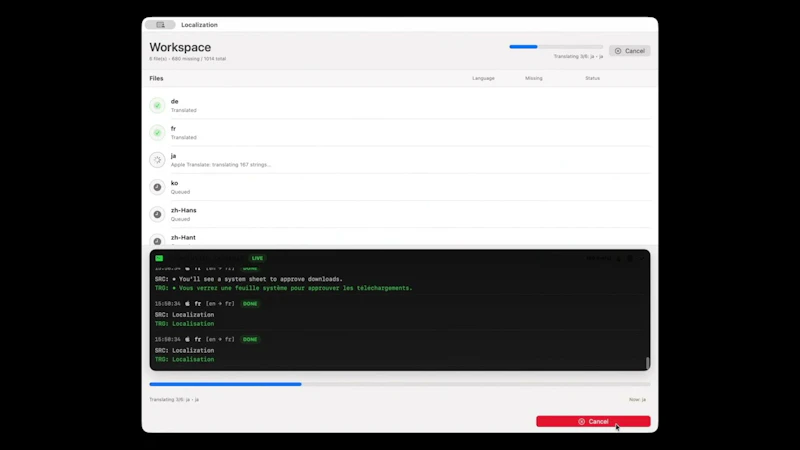The image size is (800, 450).
Task: Click the Workspace heading
Action: point(180,47)
